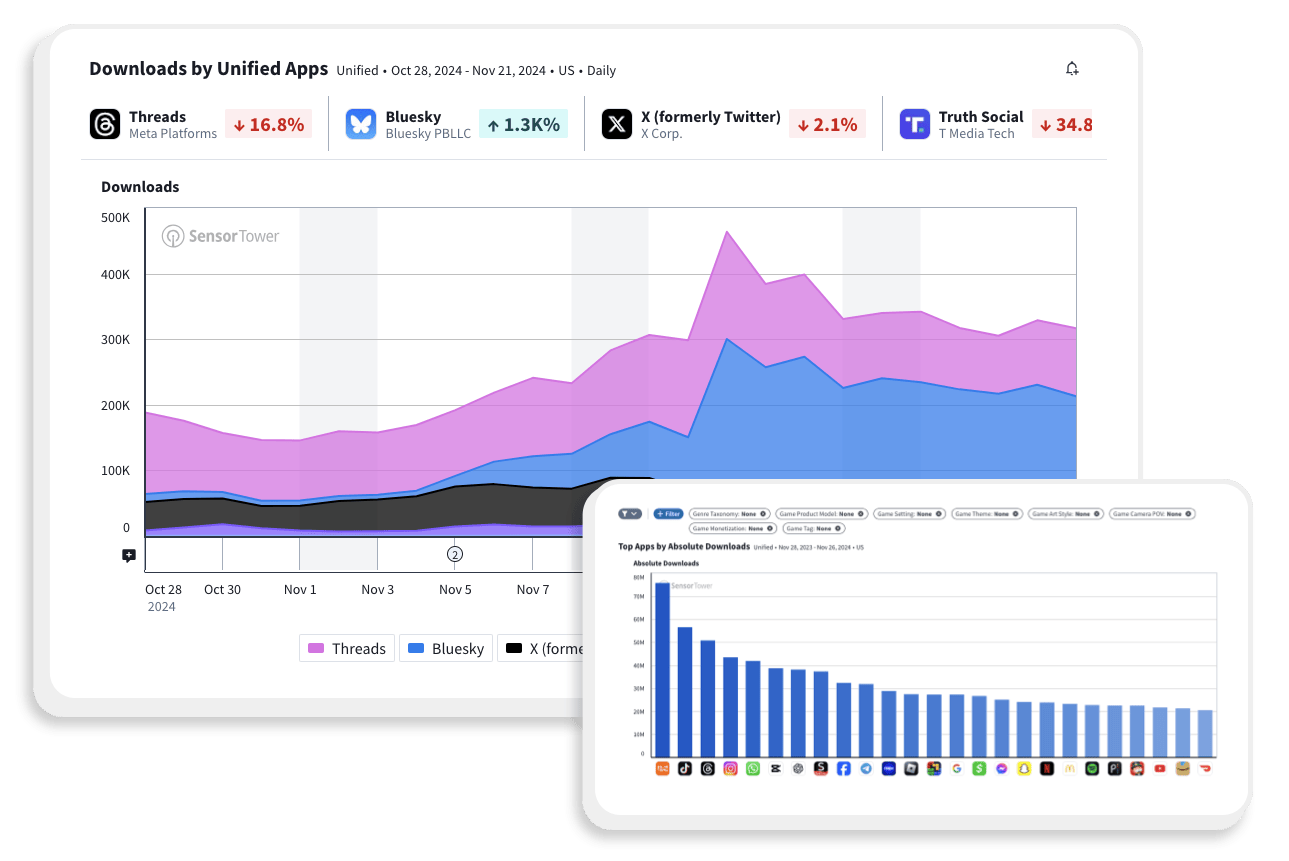The width and height of the screenshot is (1289, 861).
Task: Click the tallest Temu bar in chart
Action: (662, 669)
